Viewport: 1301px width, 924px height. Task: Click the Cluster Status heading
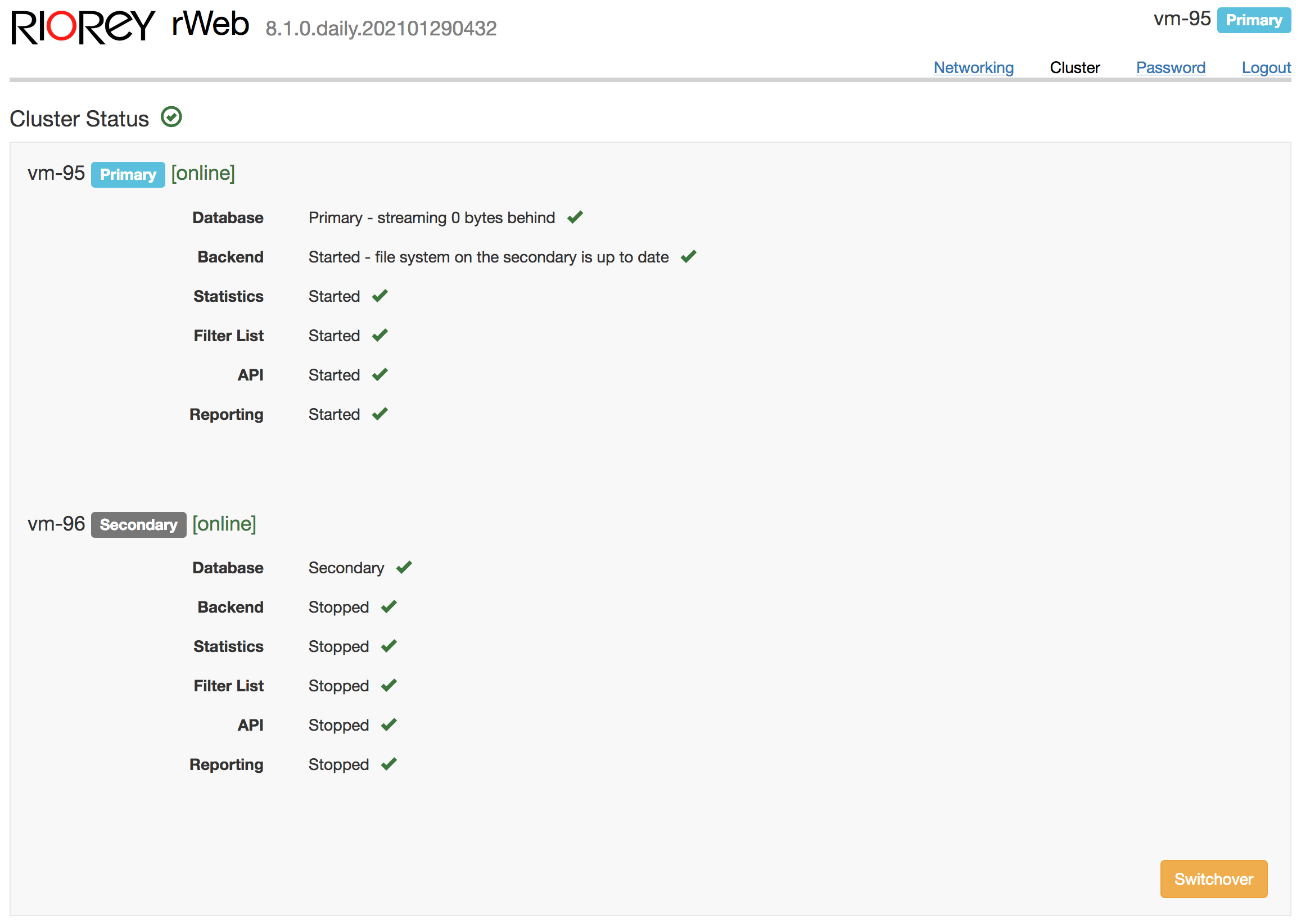coord(79,119)
